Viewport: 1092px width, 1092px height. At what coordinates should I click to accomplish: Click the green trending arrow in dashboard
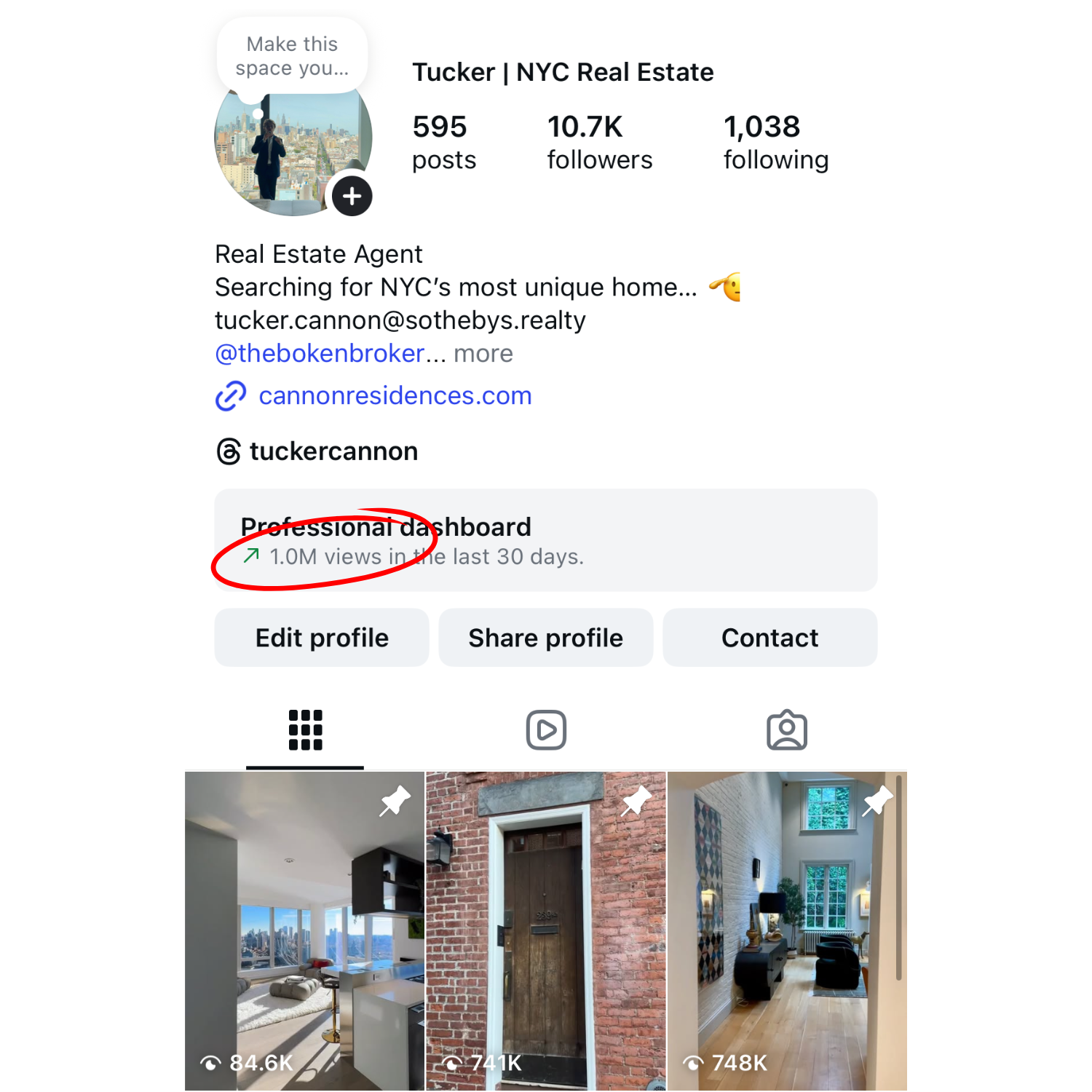tap(251, 556)
